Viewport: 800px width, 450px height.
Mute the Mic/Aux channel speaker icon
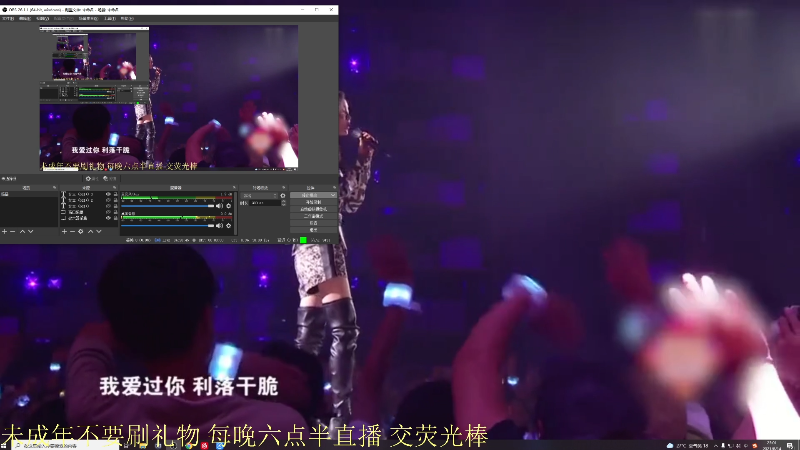[219, 206]
